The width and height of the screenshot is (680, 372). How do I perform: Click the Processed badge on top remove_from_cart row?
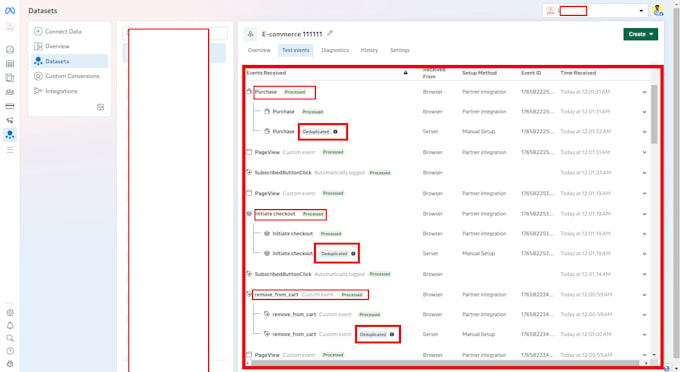click(x=352, y=295)
